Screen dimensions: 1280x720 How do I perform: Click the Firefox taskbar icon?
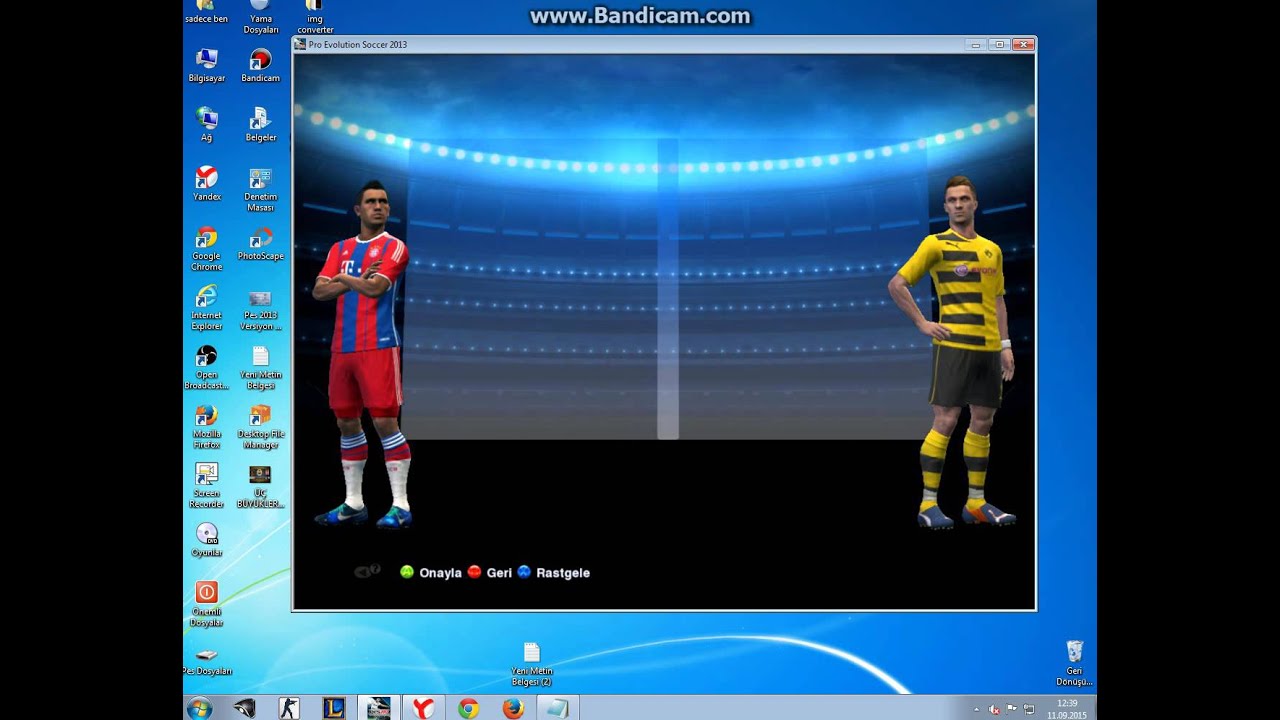[x=513, y=708]
